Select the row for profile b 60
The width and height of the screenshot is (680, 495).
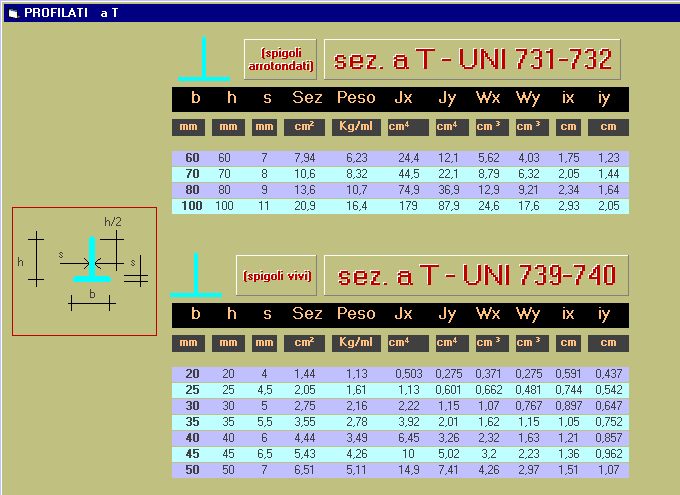coord(400,158)
